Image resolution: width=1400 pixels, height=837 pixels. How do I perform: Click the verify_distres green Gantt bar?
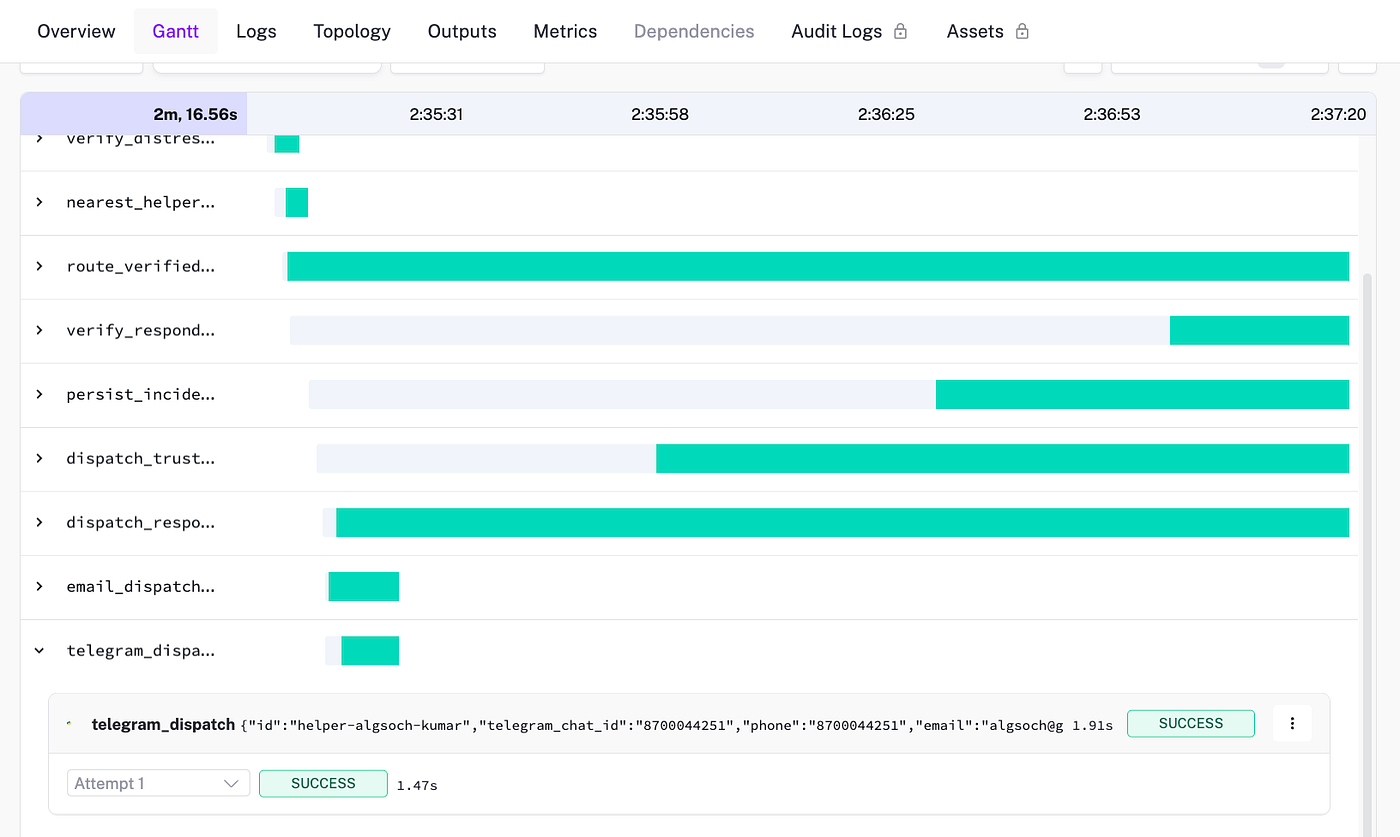pos(287,143)
